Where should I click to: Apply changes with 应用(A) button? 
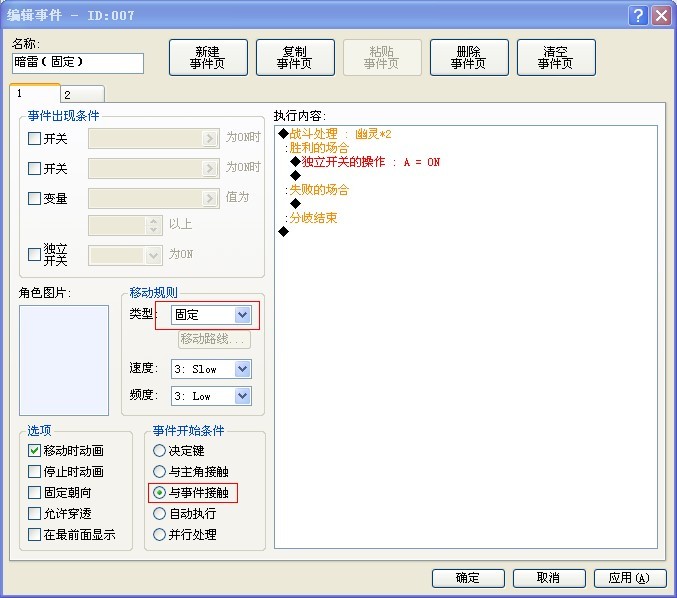pos(630,578)
